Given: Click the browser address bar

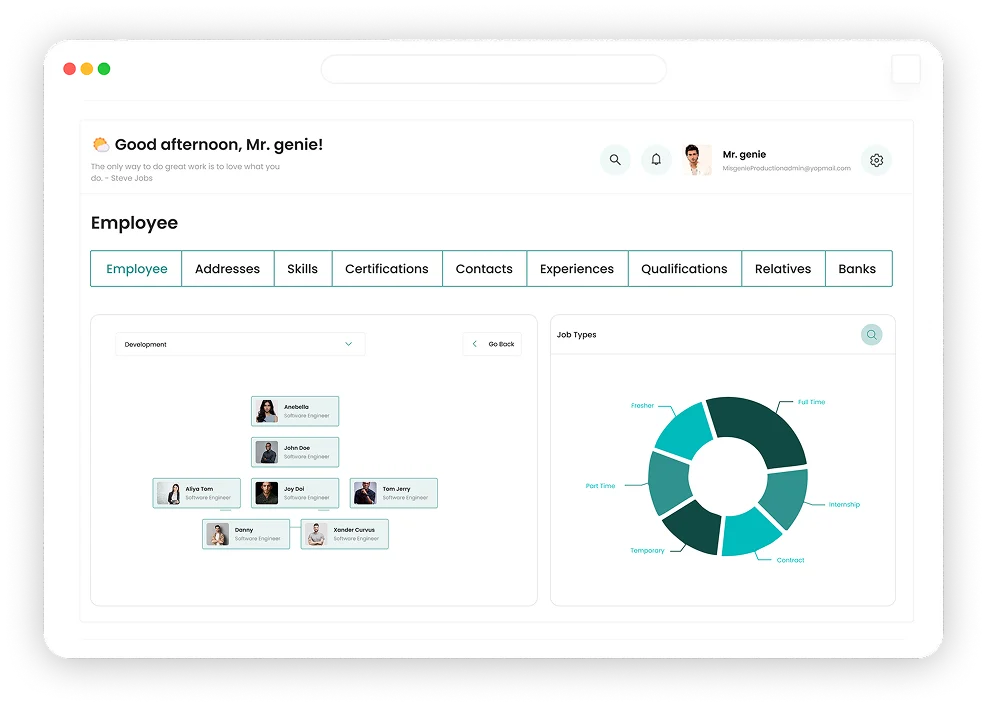Looking at the screenshot, I should [493, 69].
